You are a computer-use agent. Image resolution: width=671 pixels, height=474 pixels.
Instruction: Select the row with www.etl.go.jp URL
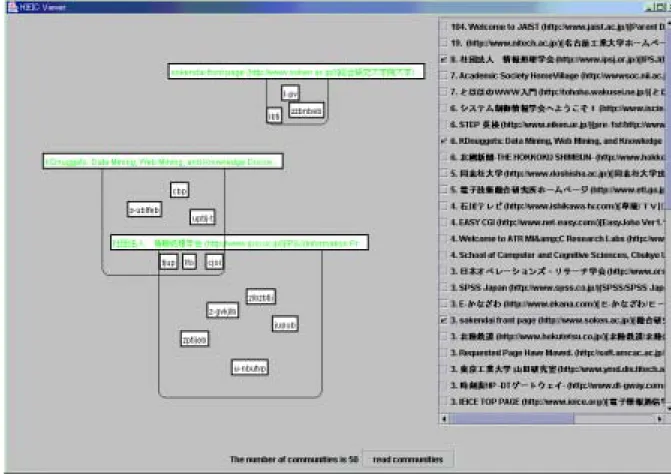coord(552,190)
